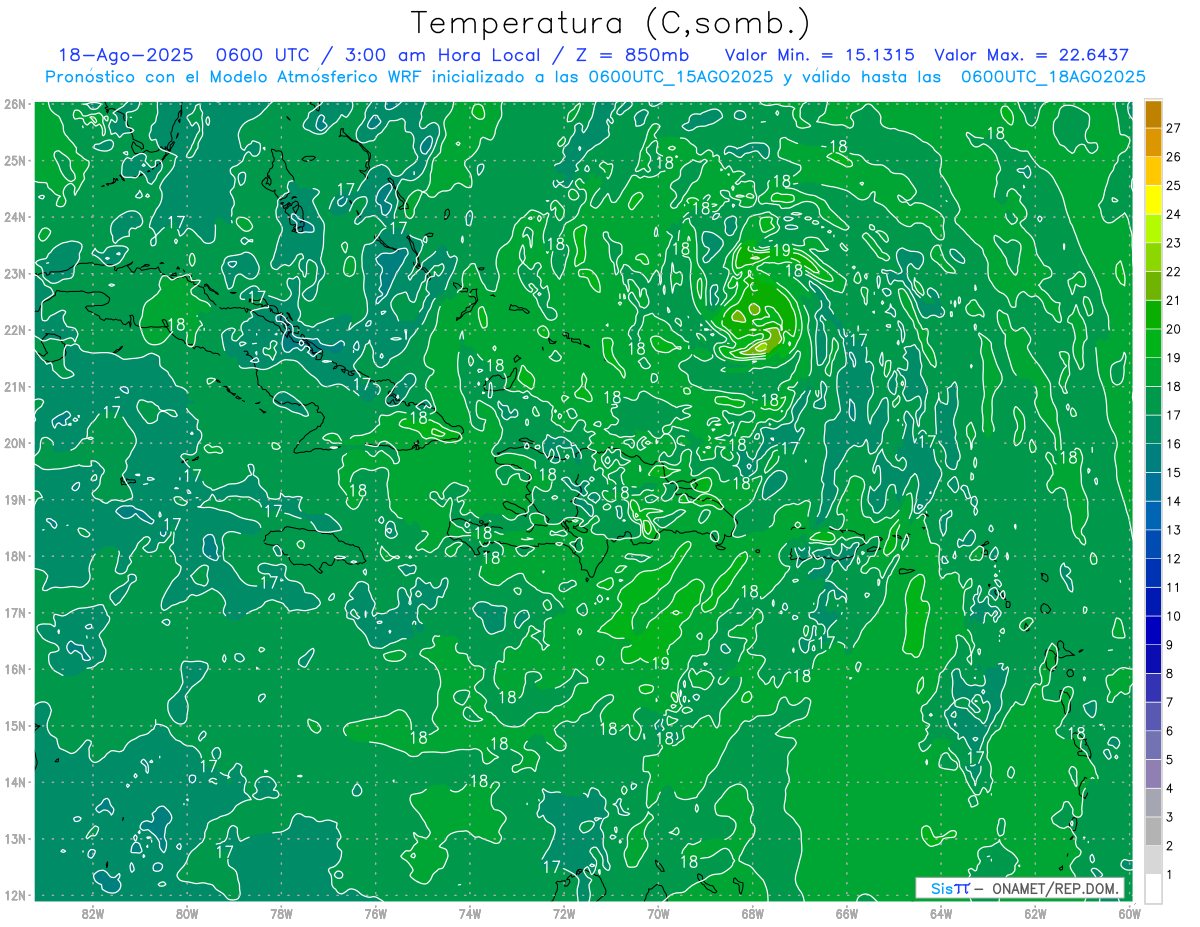Click the '14' label on the color scale

(x=1173, y=501)
